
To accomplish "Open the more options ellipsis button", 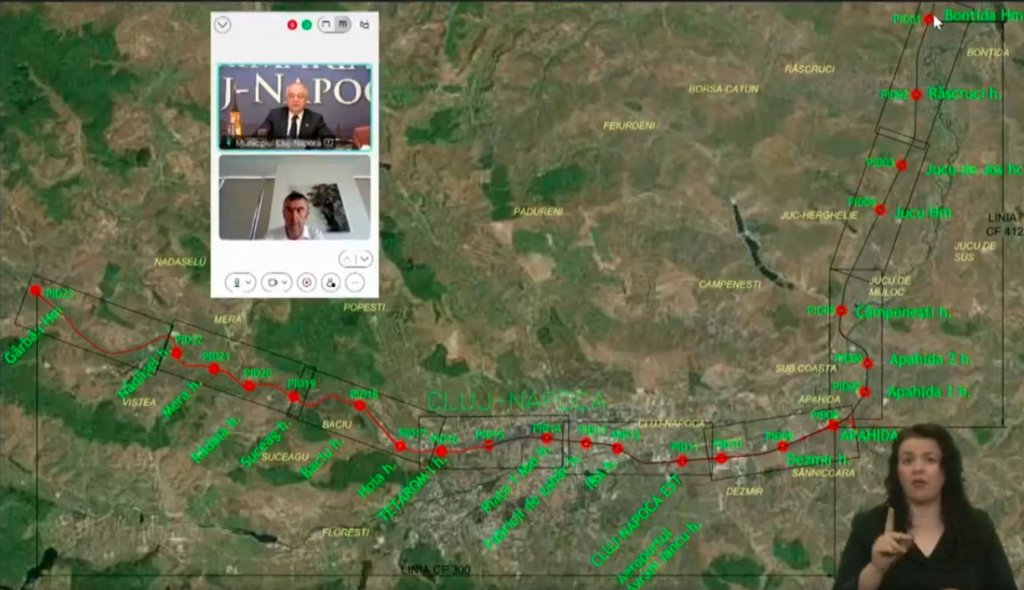I will (355, 282).
